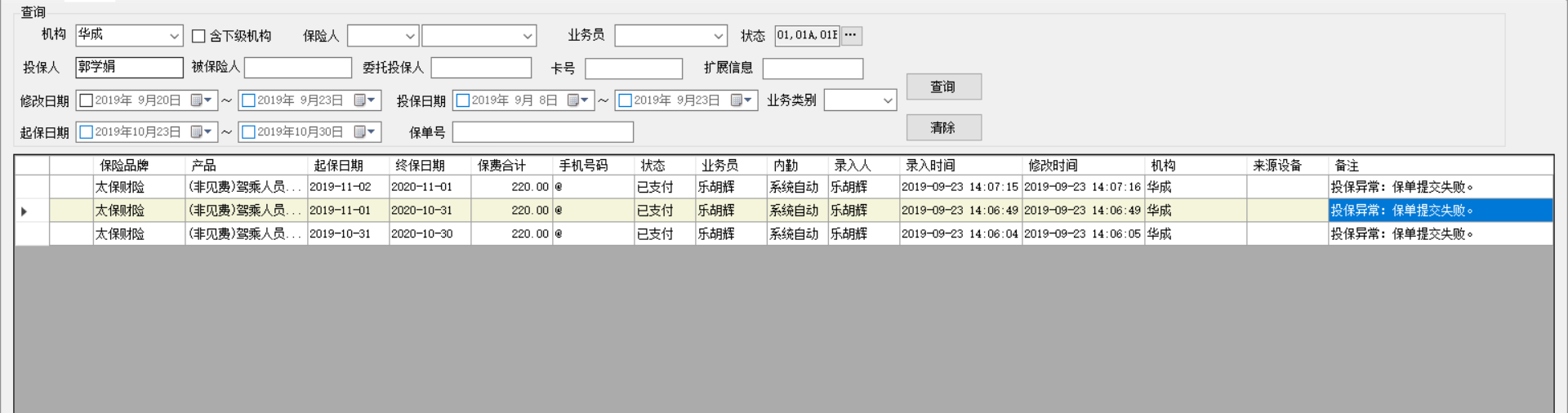
Task: Sort by 终保日期 column header
Action: (x=430, y=166)
